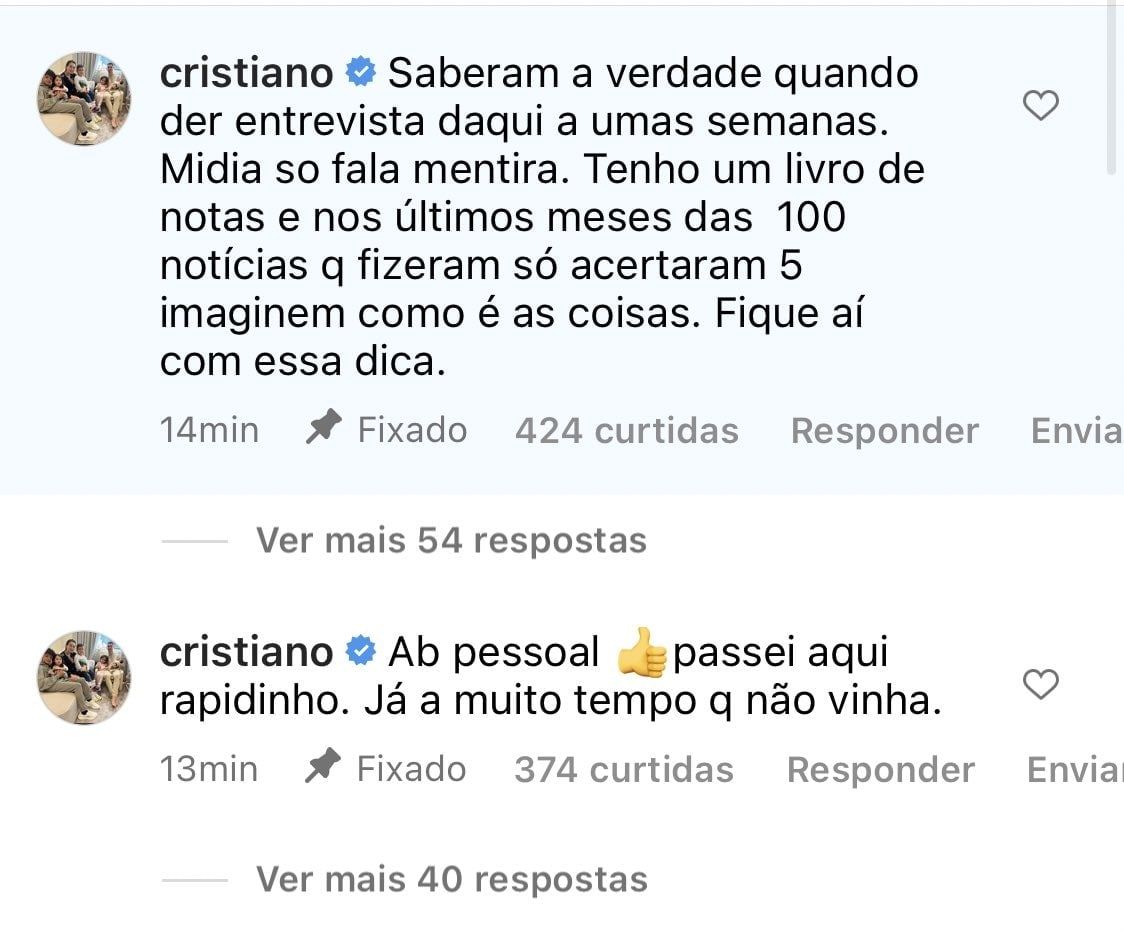Click the heart icon on the first comment
This screenshot has height=931, width=1124.
1041,104
